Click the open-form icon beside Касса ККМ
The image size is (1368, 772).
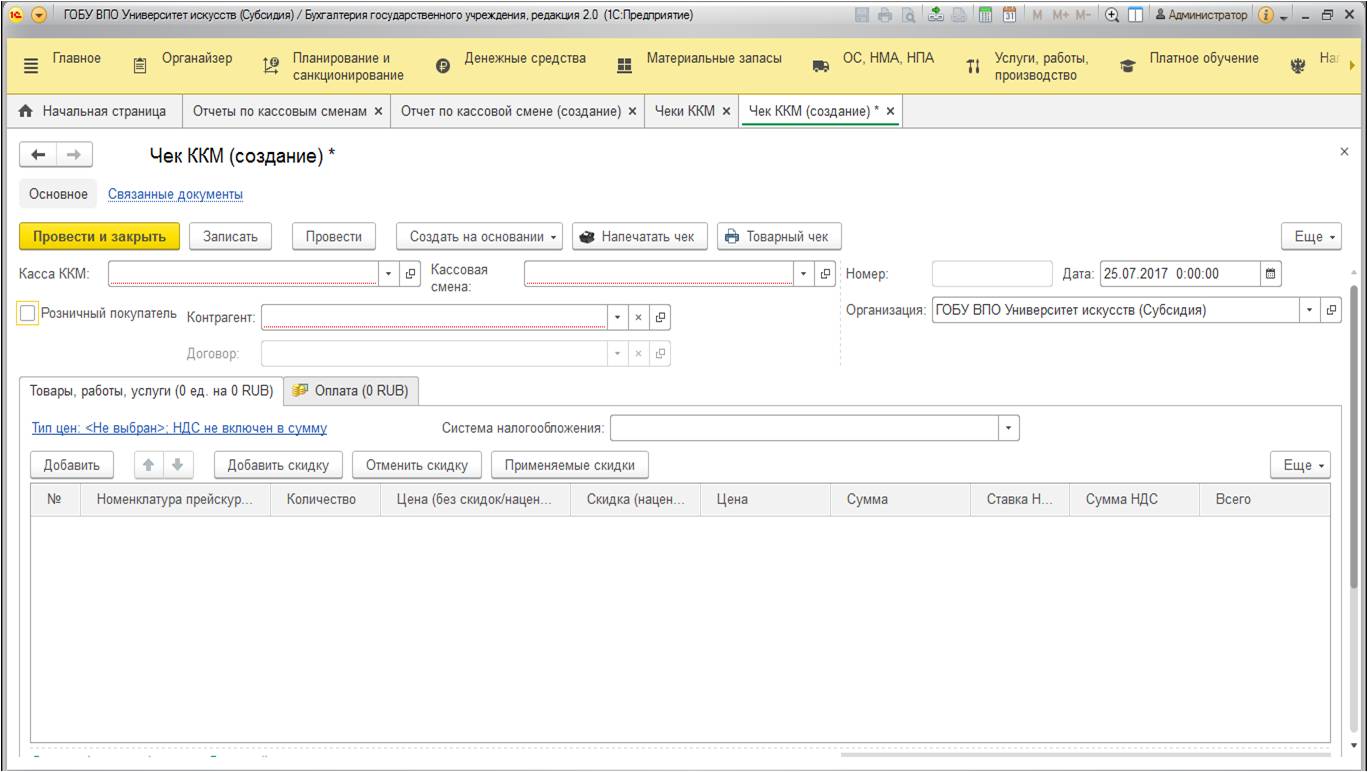pyautogui.click(x=410, y=273)
